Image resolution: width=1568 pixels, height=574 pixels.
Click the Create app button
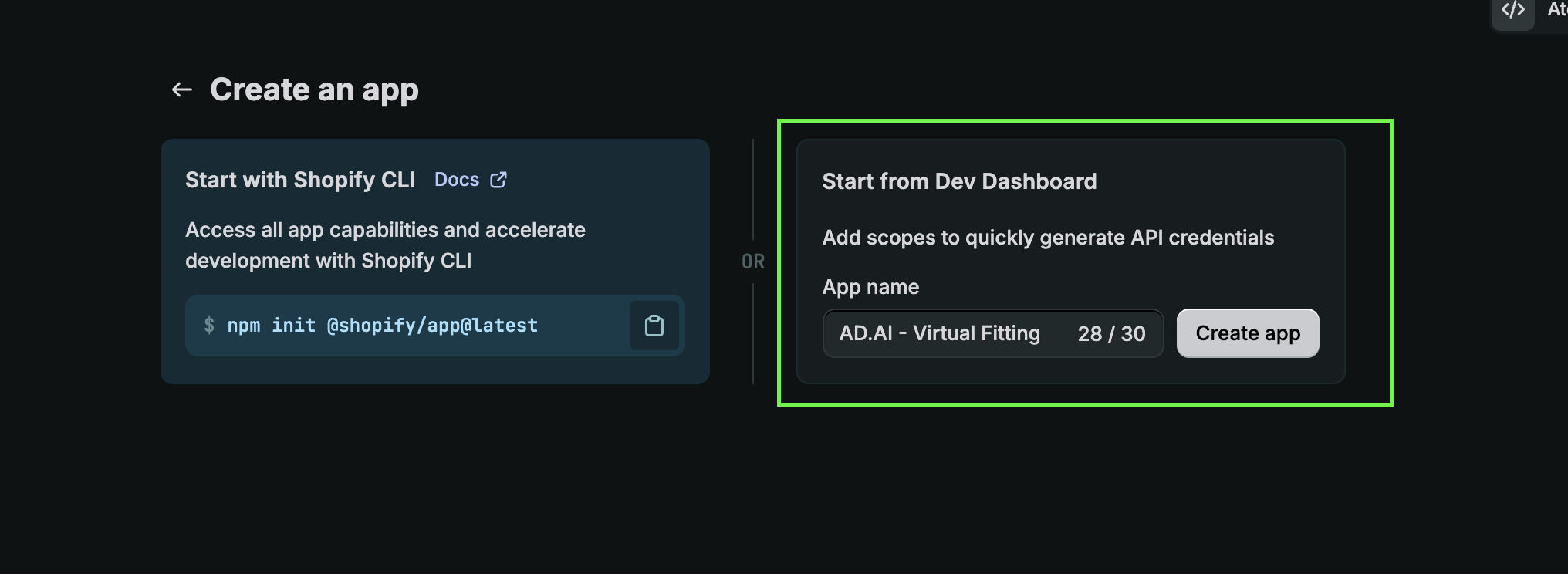pyautogui.click(x=1248, y=333)
